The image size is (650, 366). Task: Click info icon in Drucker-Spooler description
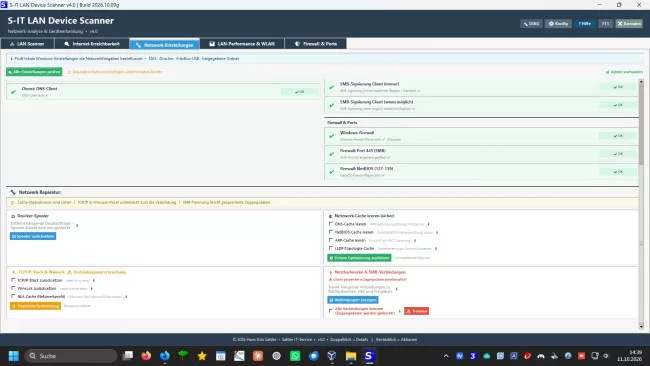77,225
